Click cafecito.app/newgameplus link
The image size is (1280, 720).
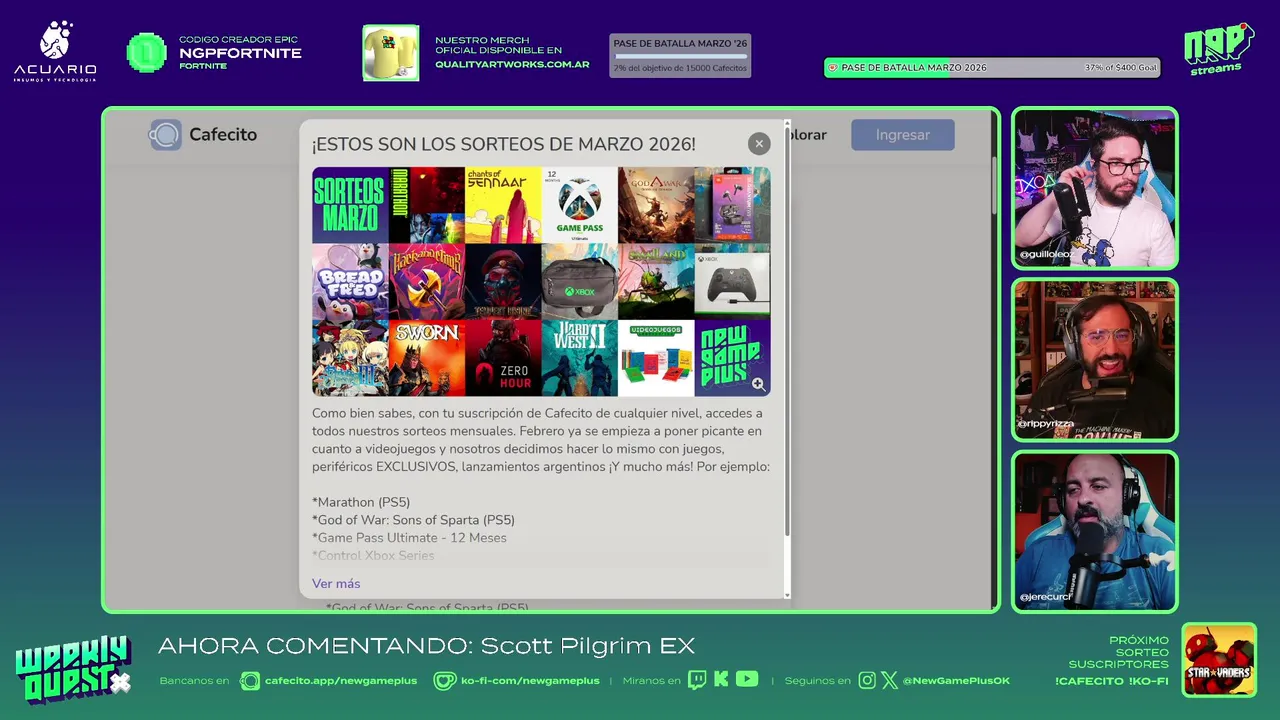coord(341,681)
